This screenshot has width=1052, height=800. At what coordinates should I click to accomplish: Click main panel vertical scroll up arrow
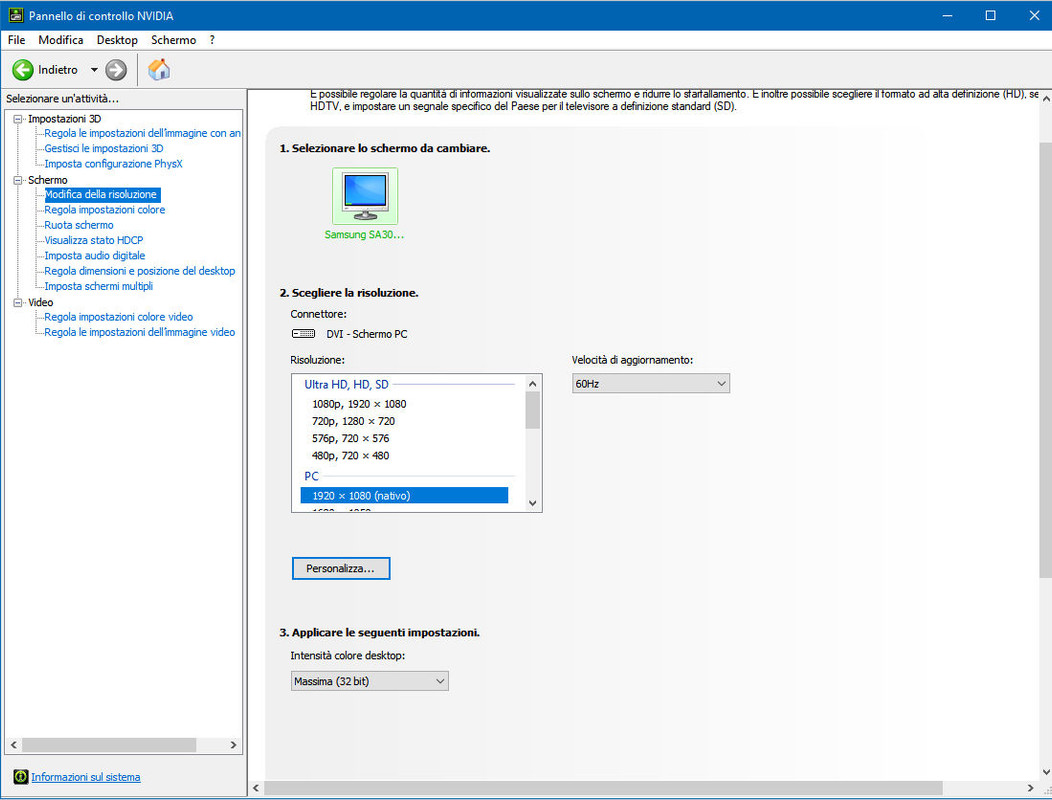point(1045,98)
